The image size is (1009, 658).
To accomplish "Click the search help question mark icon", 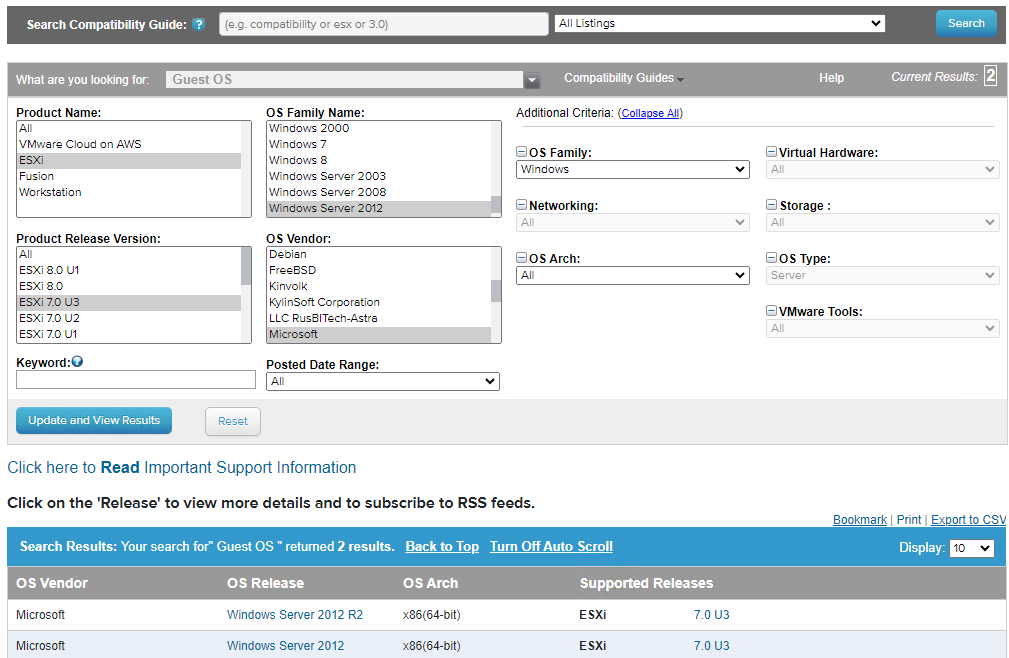I will [199, 24].
